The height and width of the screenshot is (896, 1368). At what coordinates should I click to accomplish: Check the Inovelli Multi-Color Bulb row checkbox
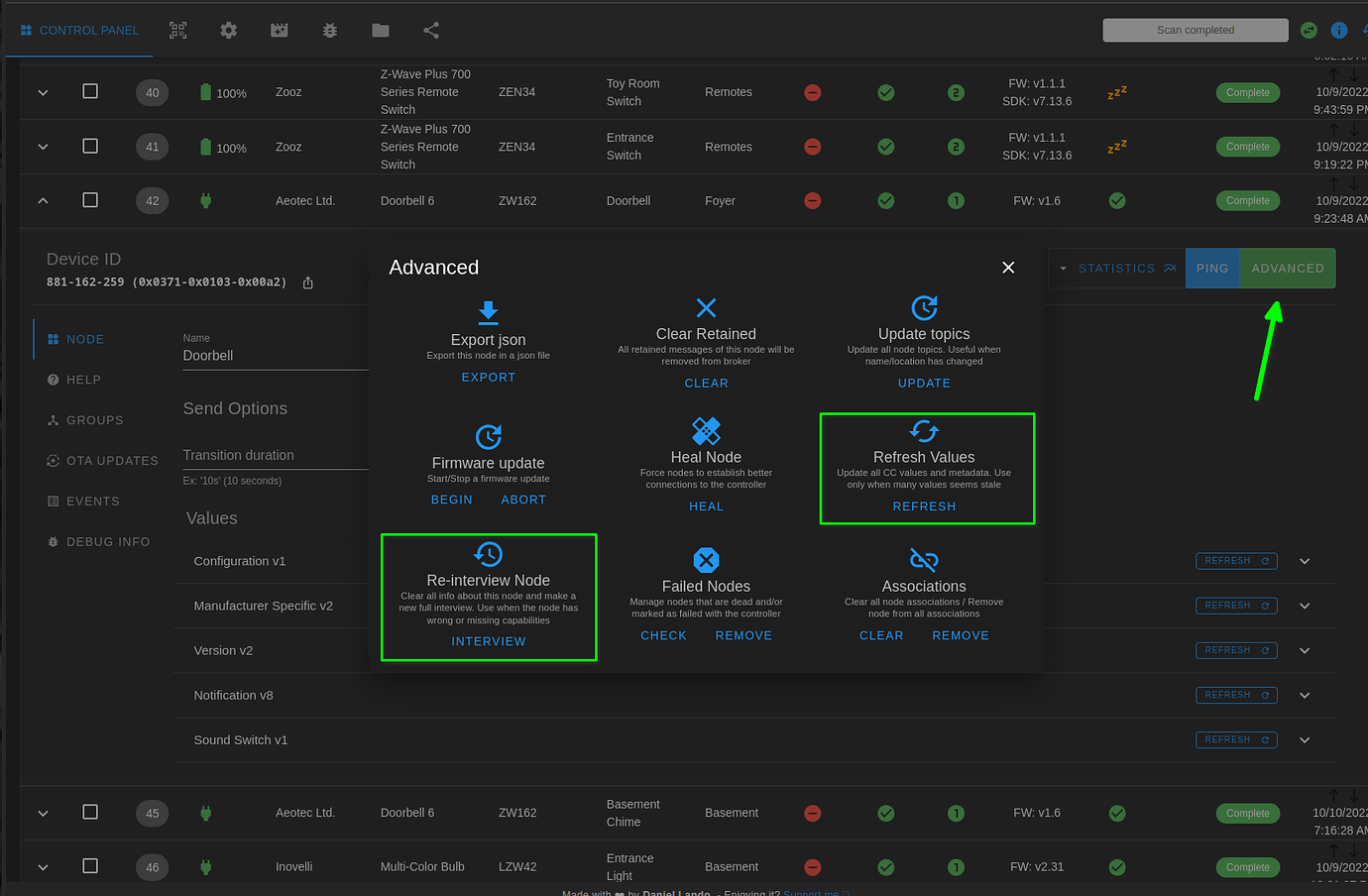click(90, 866)
